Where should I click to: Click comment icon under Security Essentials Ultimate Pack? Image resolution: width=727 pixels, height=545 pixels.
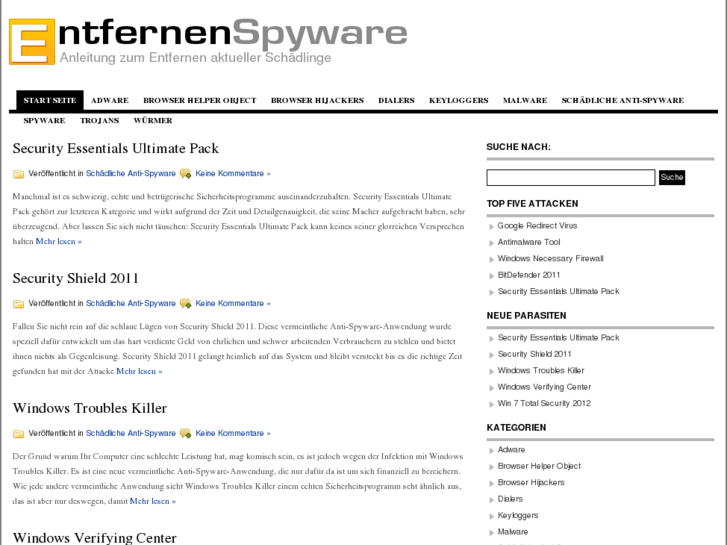185,174
